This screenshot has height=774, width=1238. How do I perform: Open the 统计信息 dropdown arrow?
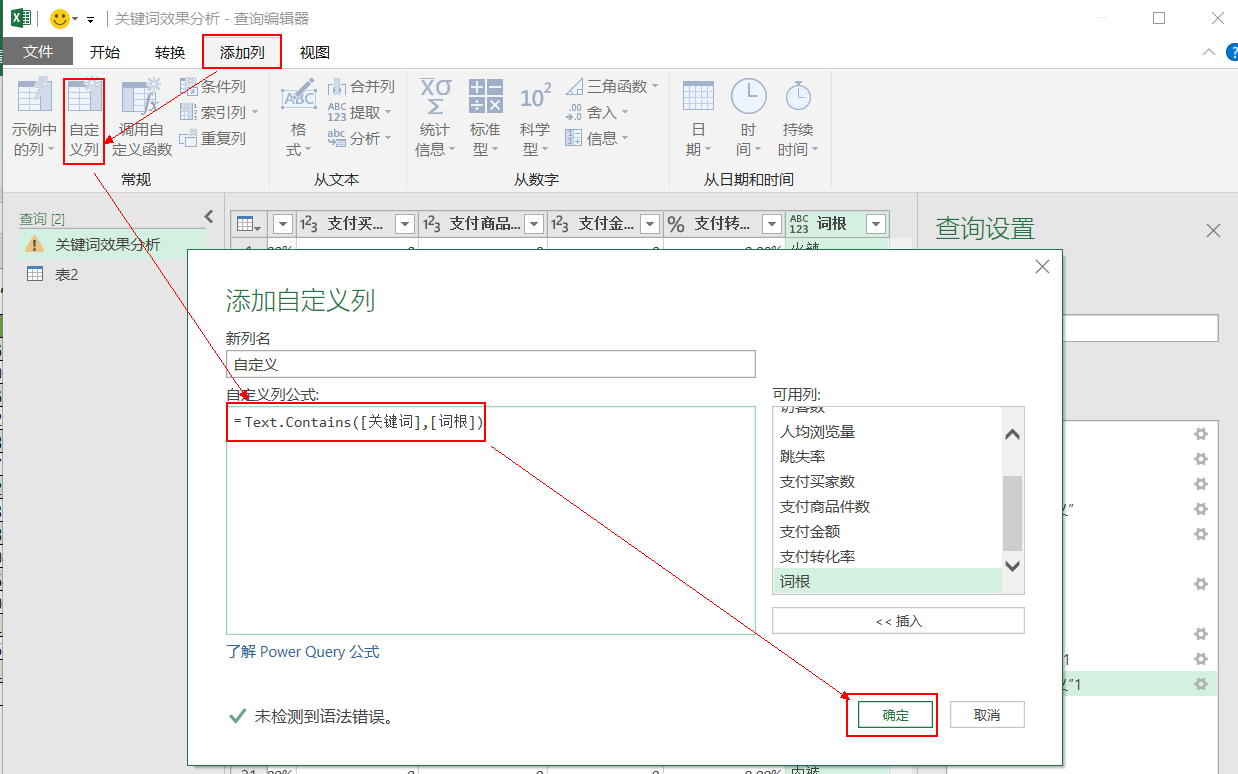point(452,150)
